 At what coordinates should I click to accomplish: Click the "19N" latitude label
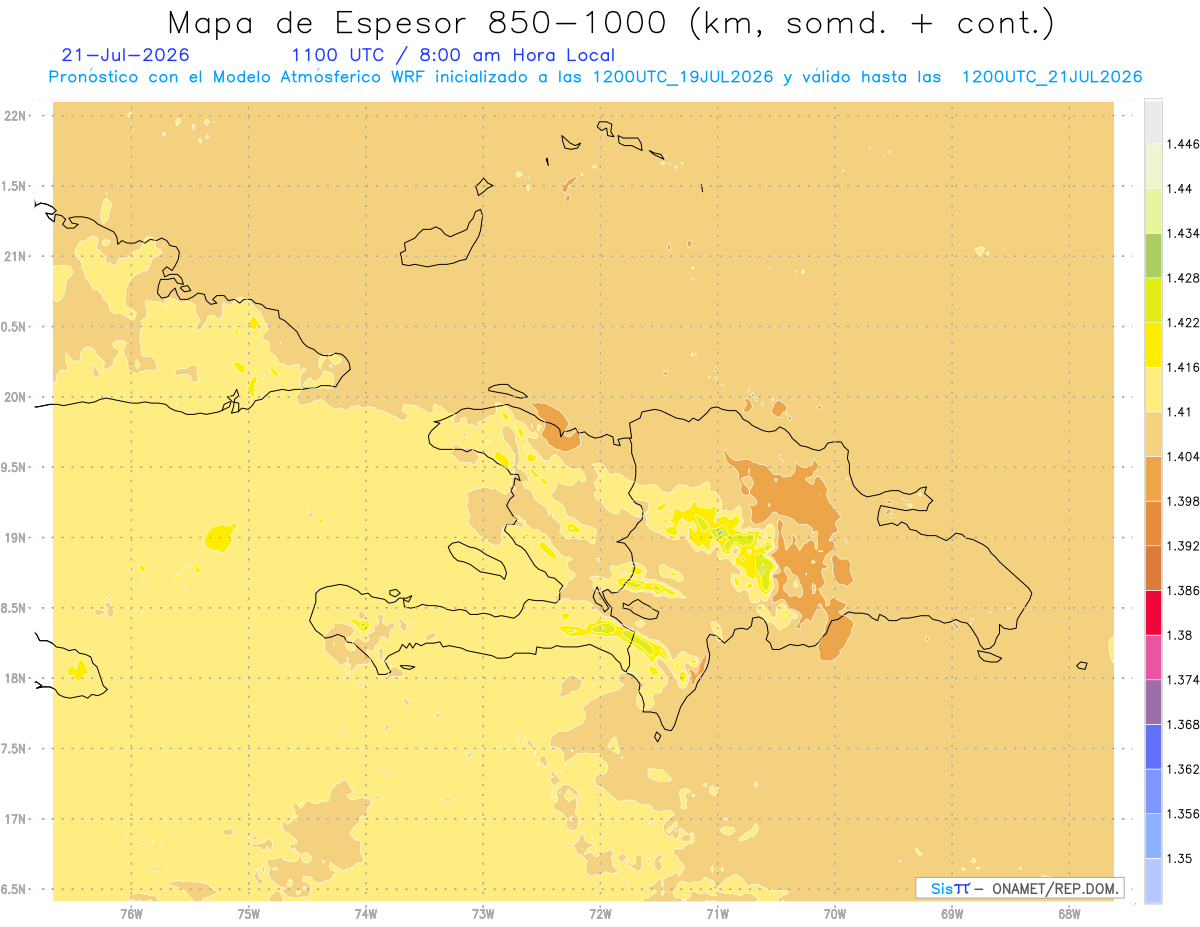[x=16, y=538]
